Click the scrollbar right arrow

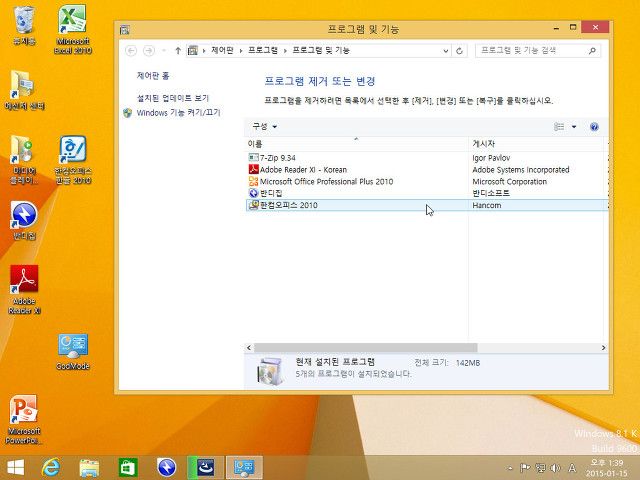[603, 348]
